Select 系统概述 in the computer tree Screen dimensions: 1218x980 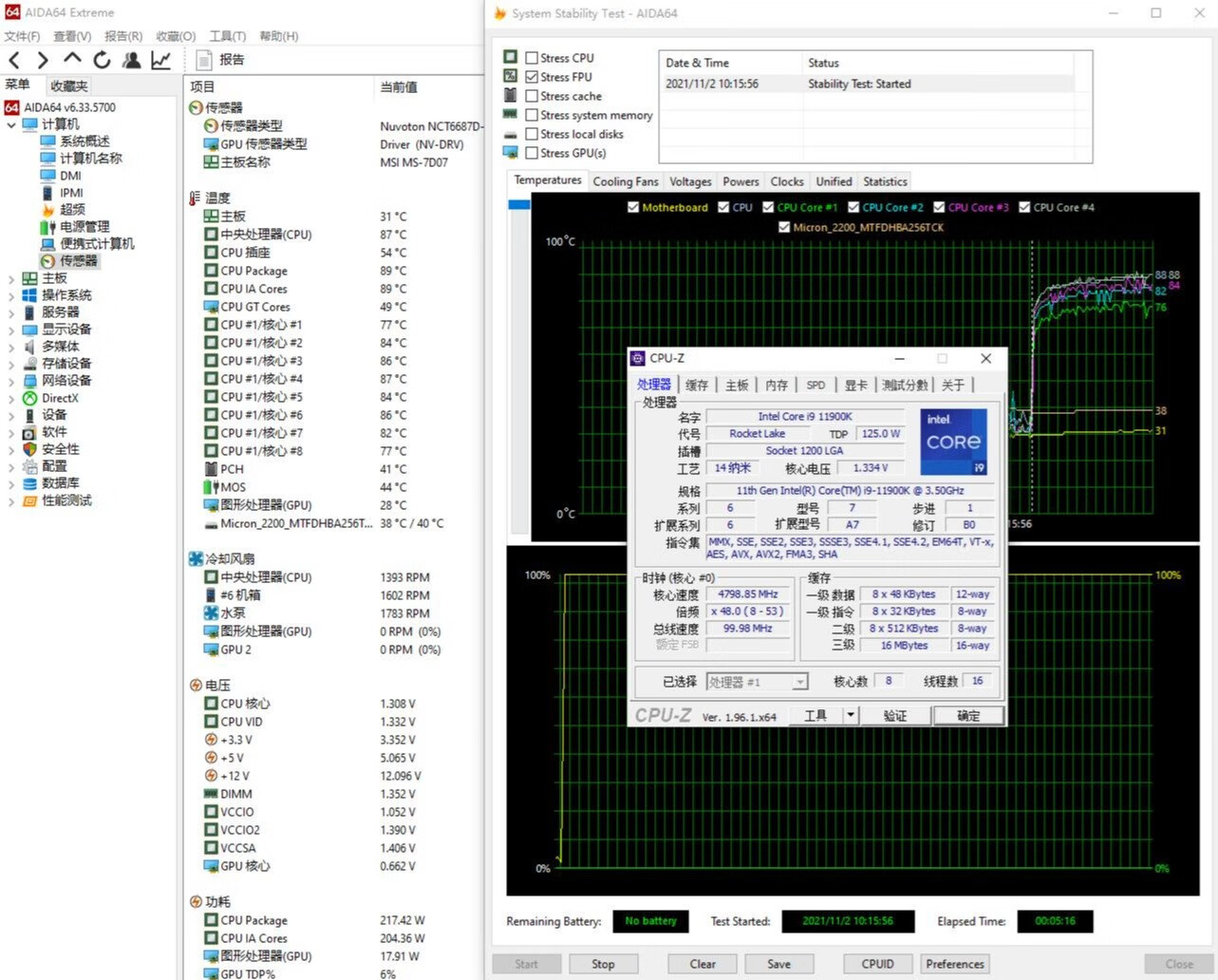click(x=85, y=141)
